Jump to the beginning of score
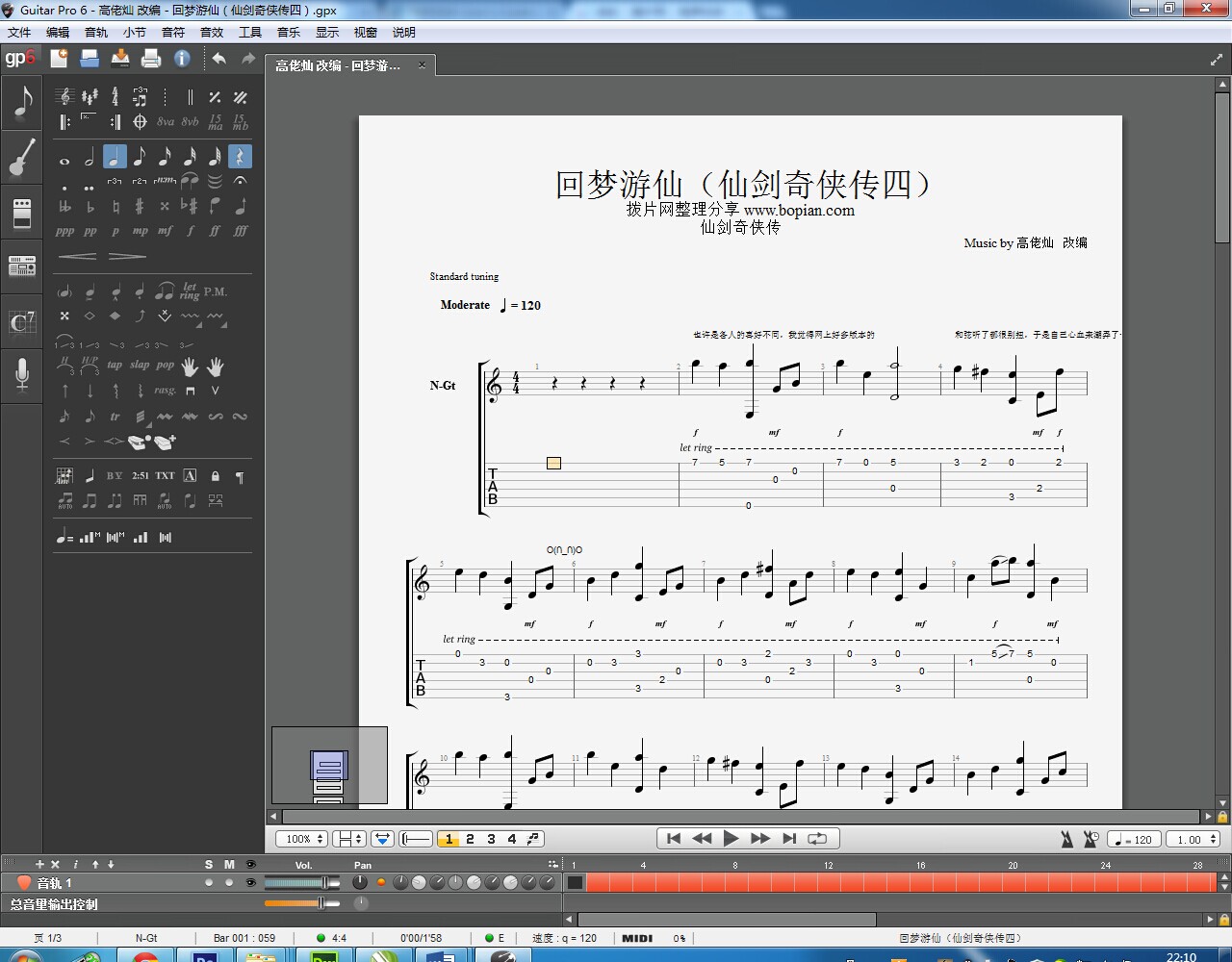This screenshot has width=1232, height=962. pos(674,838)
